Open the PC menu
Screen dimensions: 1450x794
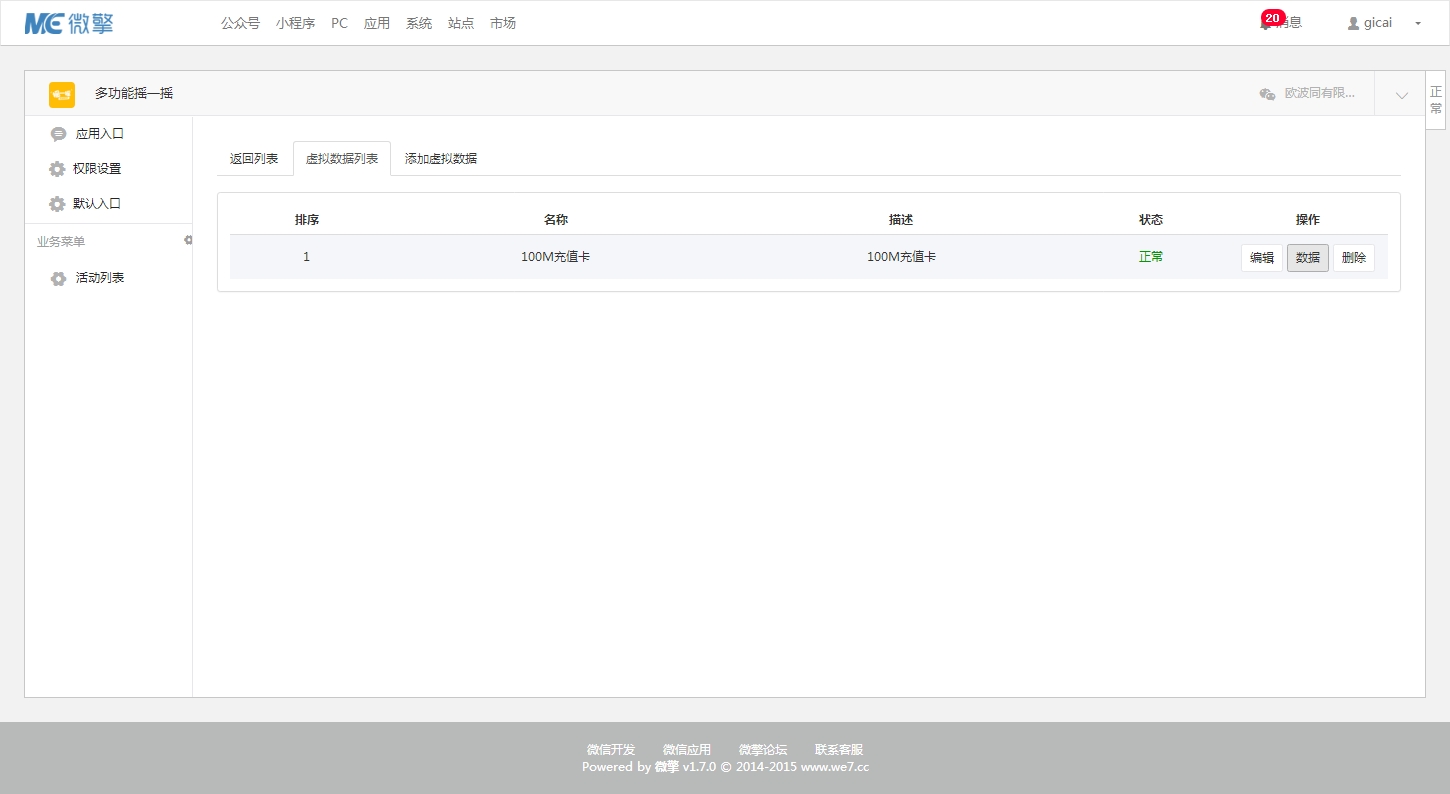[339, 23]
